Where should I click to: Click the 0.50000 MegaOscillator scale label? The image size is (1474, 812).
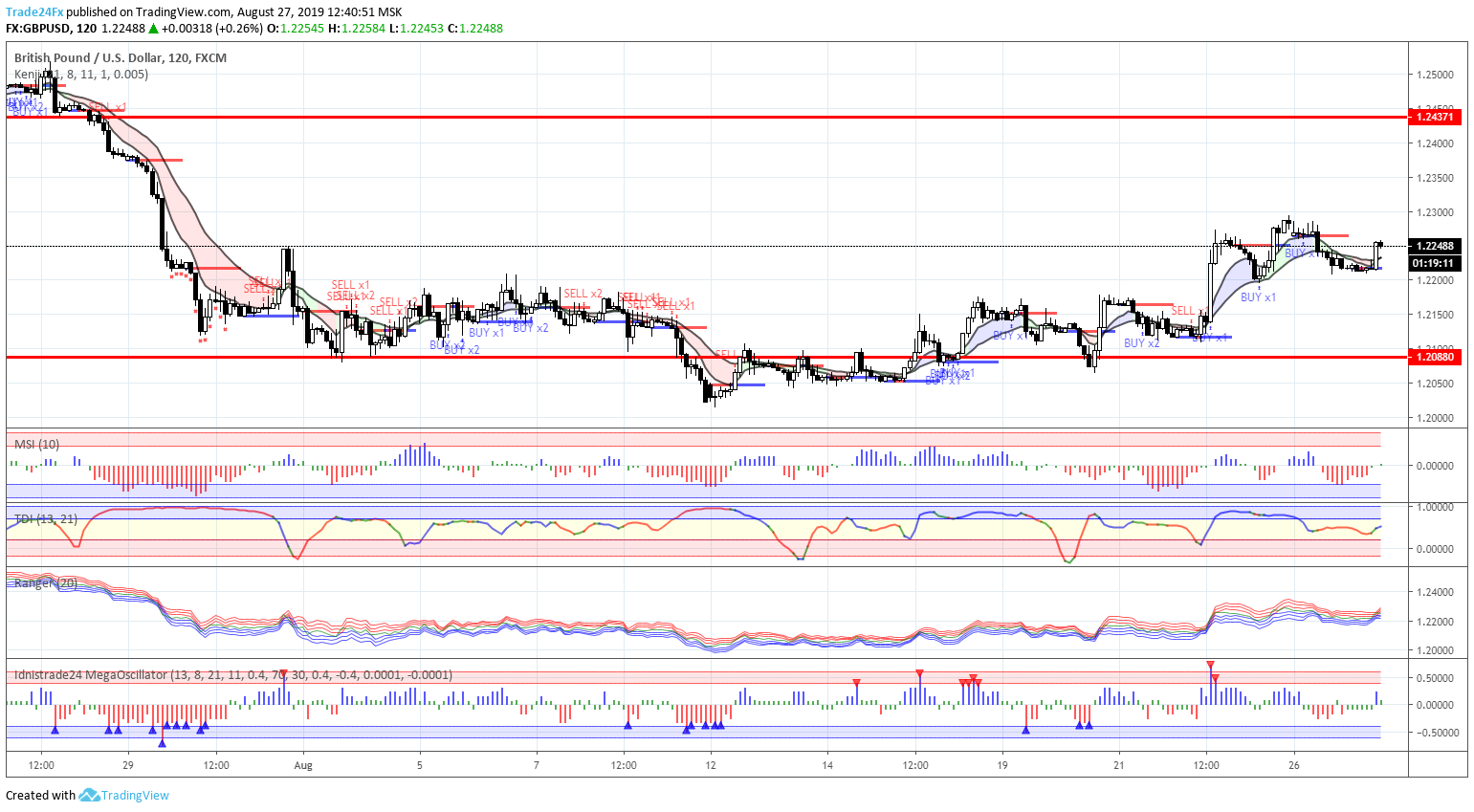1435,678
